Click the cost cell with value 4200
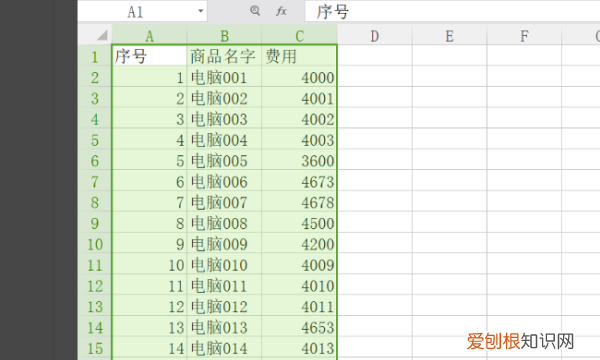 [299, 244]
